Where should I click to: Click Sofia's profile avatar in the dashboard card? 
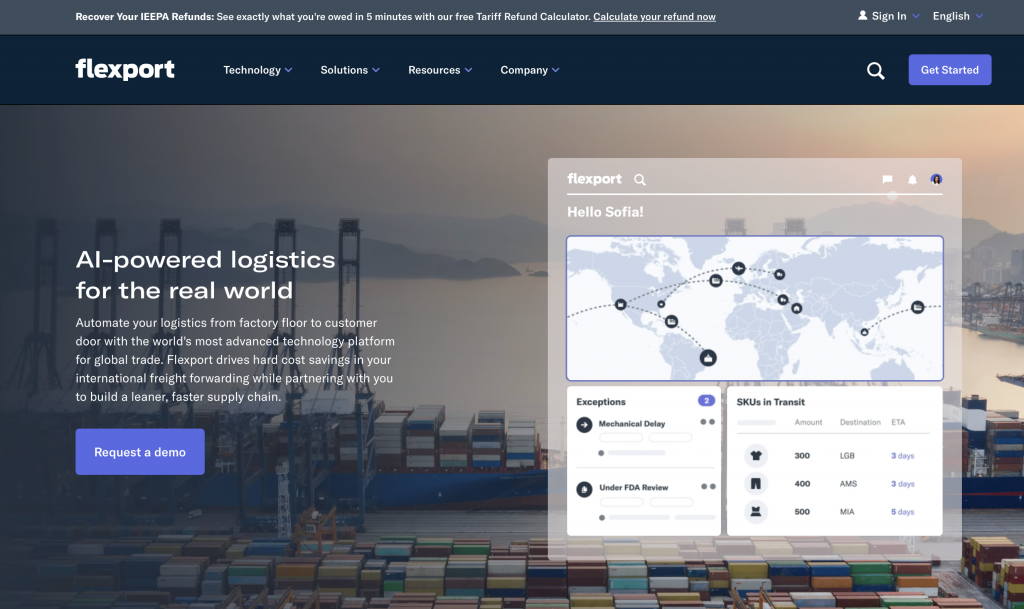(936, 180)
